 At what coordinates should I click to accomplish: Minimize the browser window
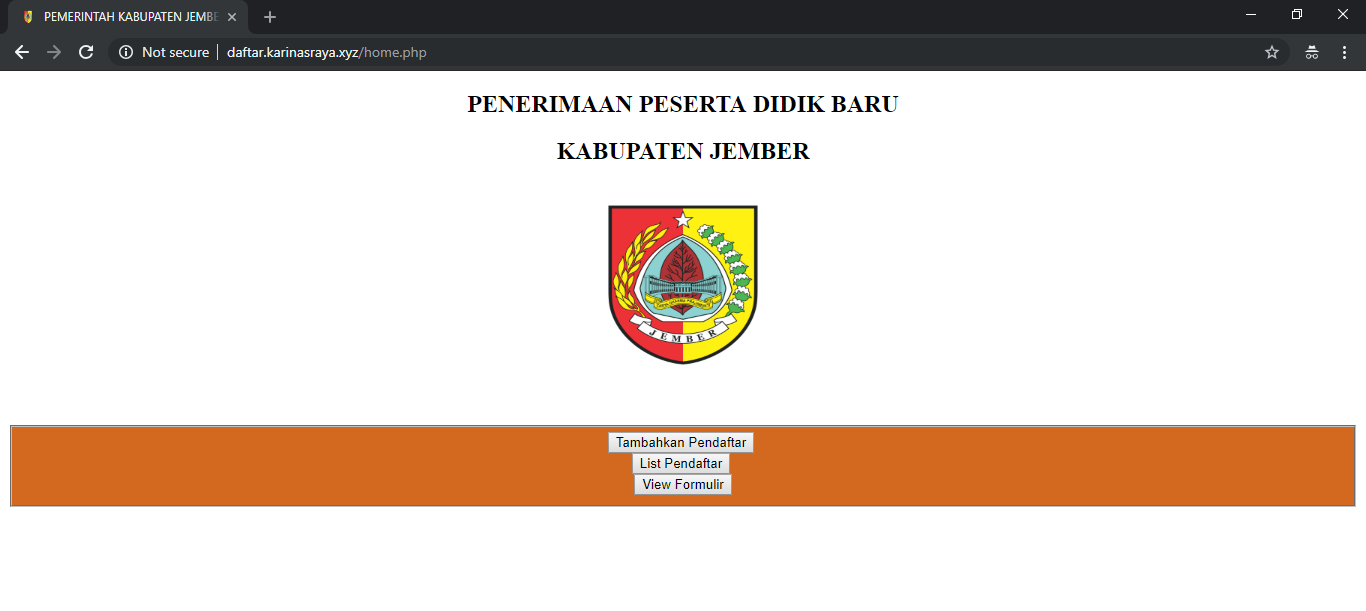1251,14
